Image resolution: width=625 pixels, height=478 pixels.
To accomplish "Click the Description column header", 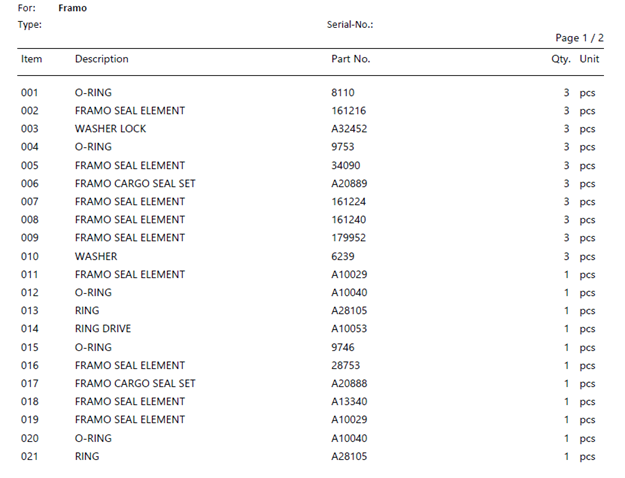I will 101,59.
